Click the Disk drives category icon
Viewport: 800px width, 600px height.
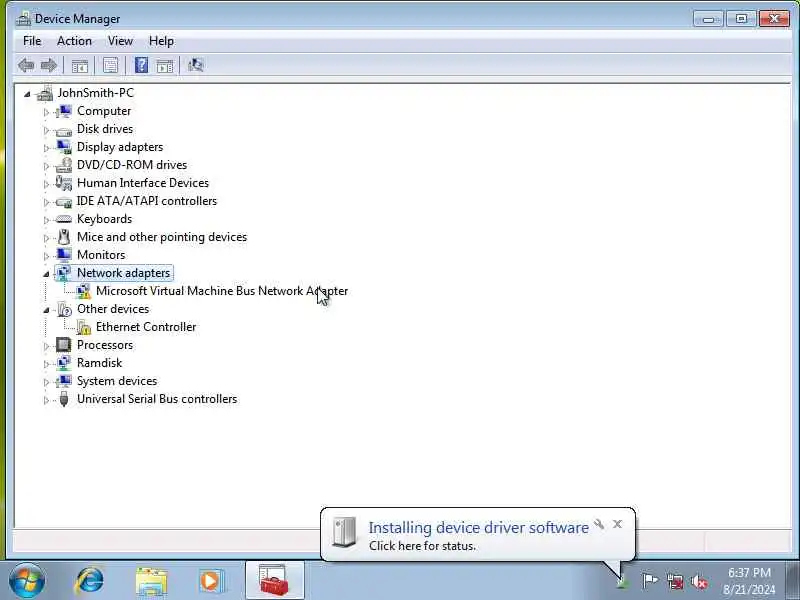(x=64, y=131)
